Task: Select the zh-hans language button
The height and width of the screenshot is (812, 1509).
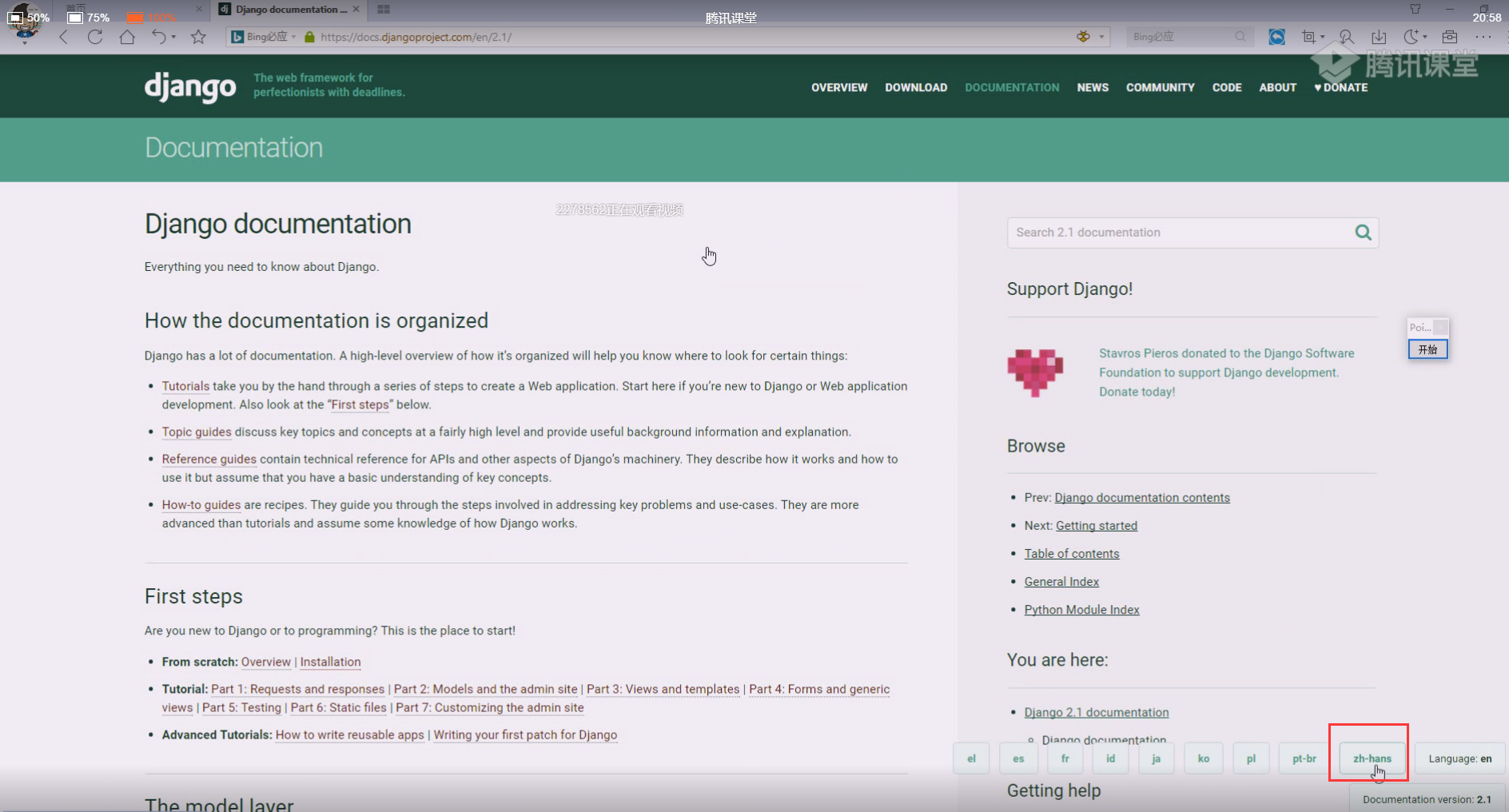Action: (1372, 758)
